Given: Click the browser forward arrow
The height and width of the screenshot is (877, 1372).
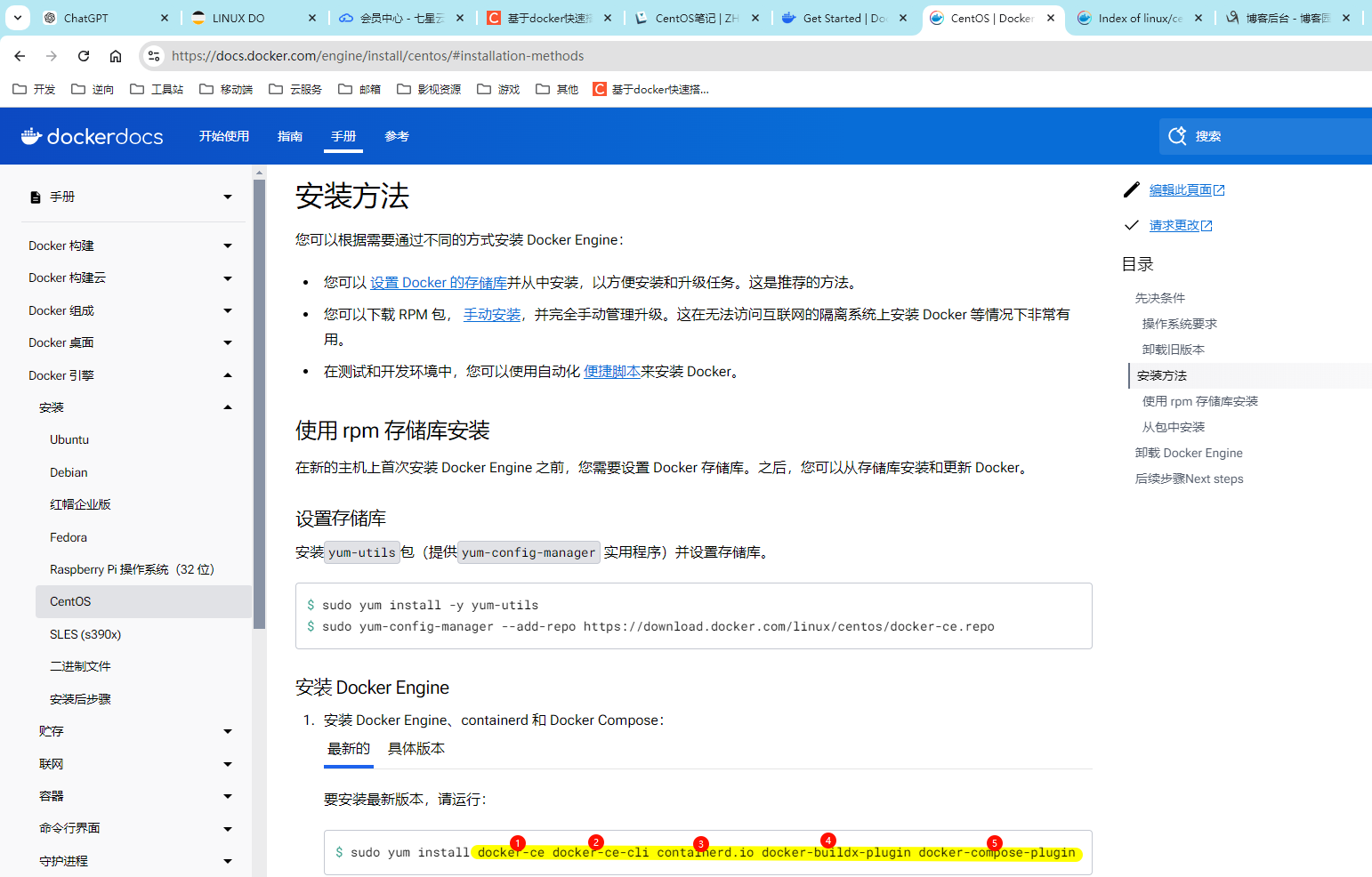Looking at the screenshot, I should point(52,56).
